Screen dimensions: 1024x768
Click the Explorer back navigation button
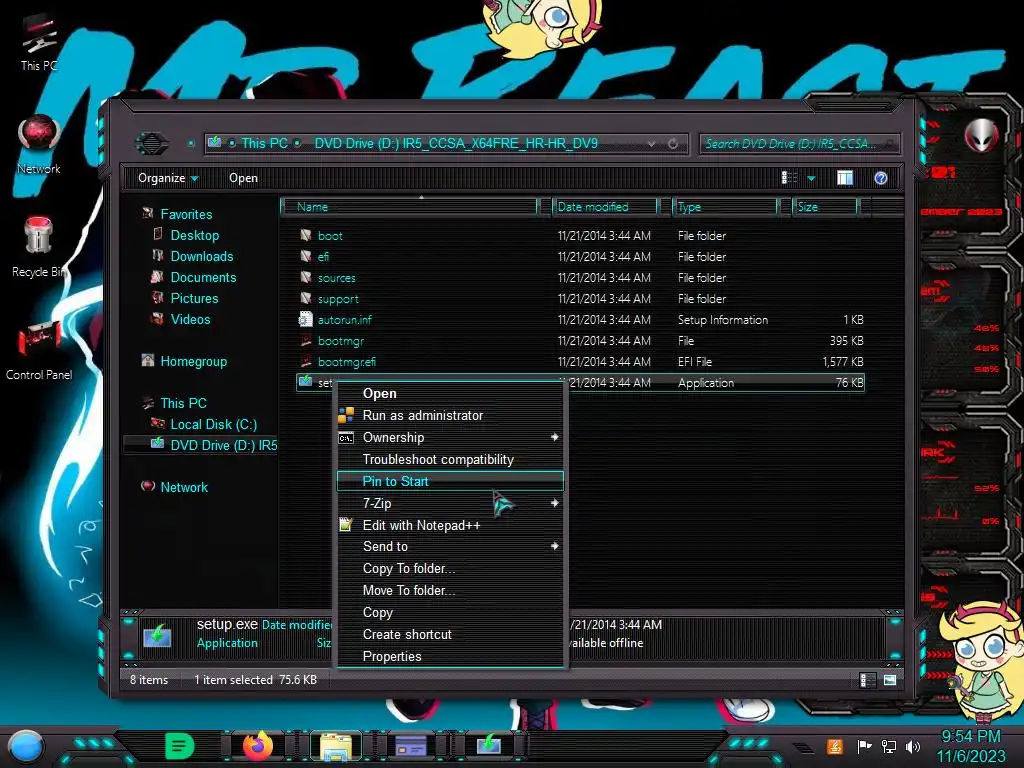click(x=152, y=143)
